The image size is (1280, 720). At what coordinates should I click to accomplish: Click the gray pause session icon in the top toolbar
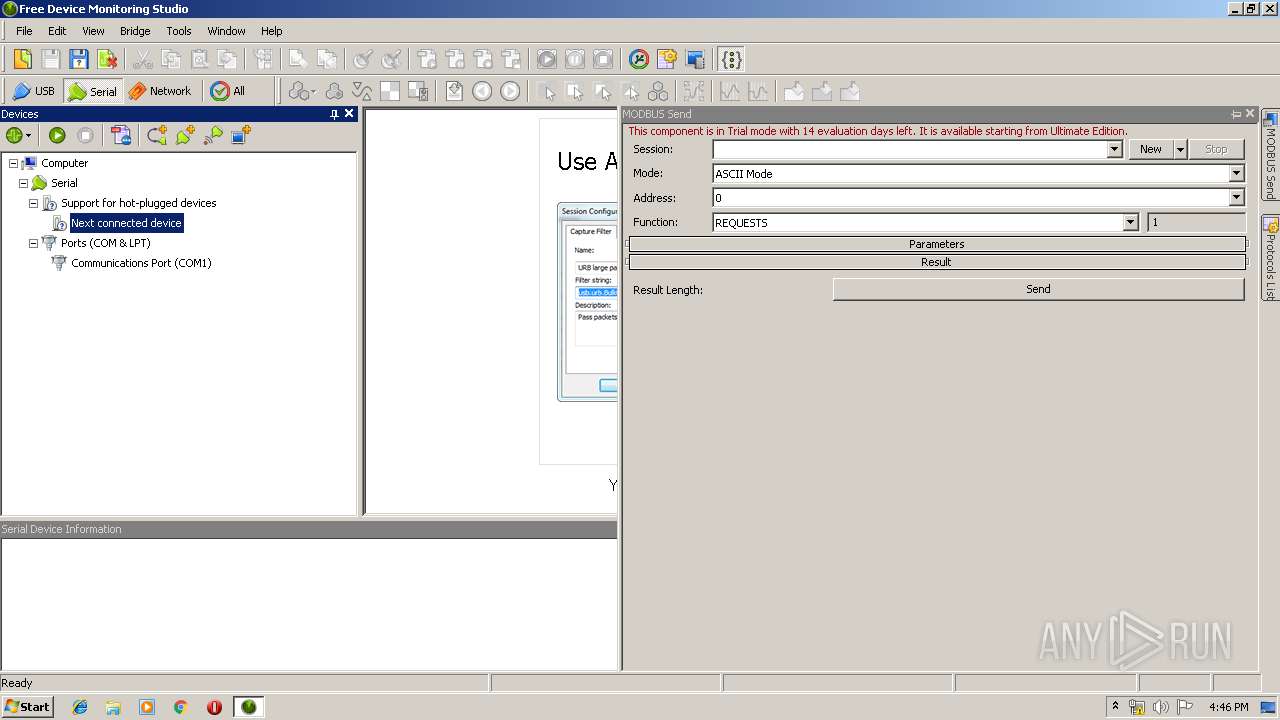pyautogui.click(x=575, y=59)
